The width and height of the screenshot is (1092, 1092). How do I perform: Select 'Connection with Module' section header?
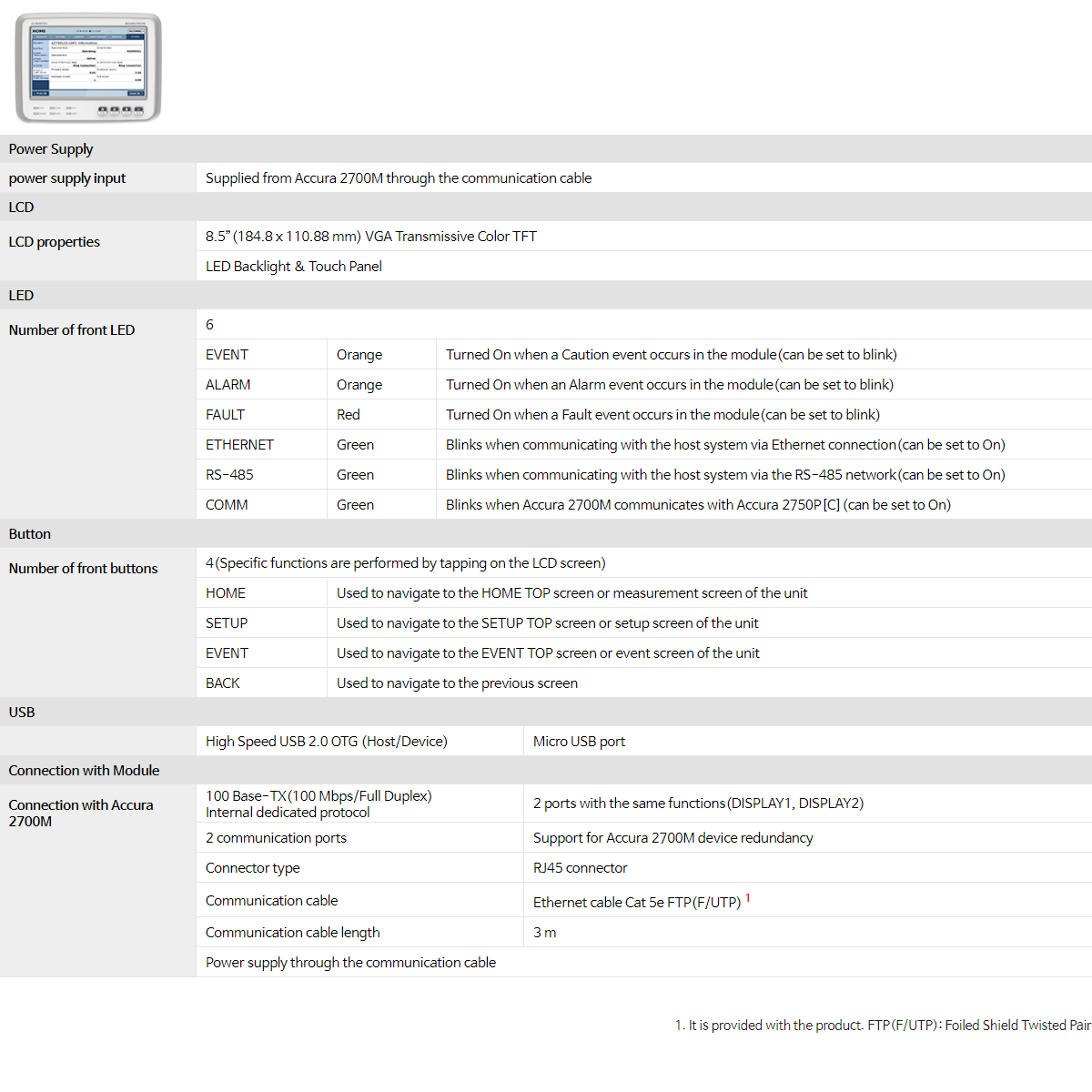(x=85, y=771)
